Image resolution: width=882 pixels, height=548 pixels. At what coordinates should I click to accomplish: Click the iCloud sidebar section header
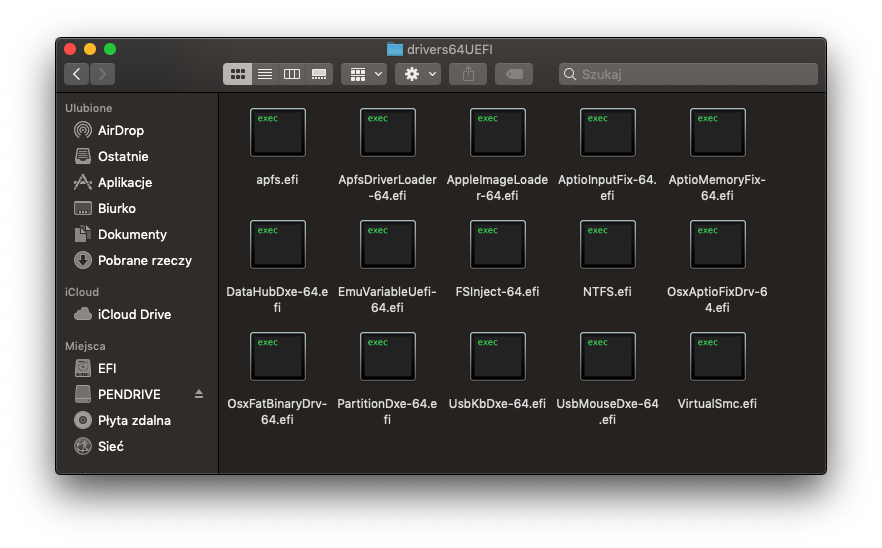82,292
